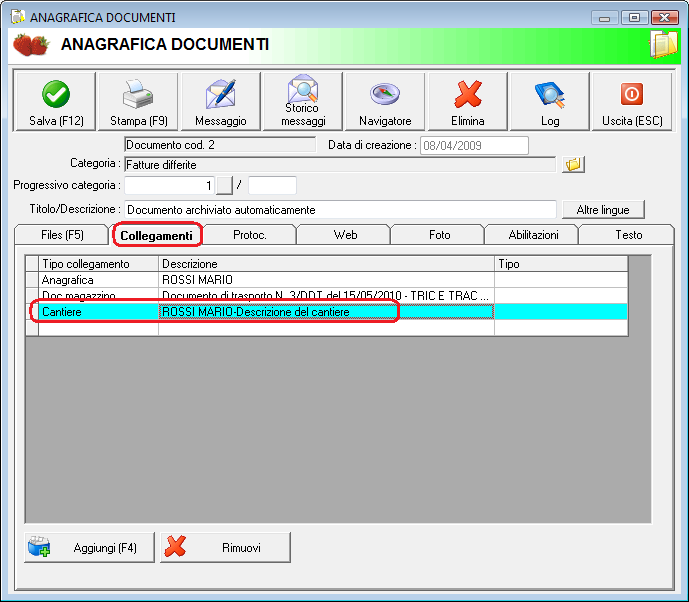The width and height of the screenshot is (689, 602).
Task: Click the strawberry logo in header
Action: coord(31,45)
